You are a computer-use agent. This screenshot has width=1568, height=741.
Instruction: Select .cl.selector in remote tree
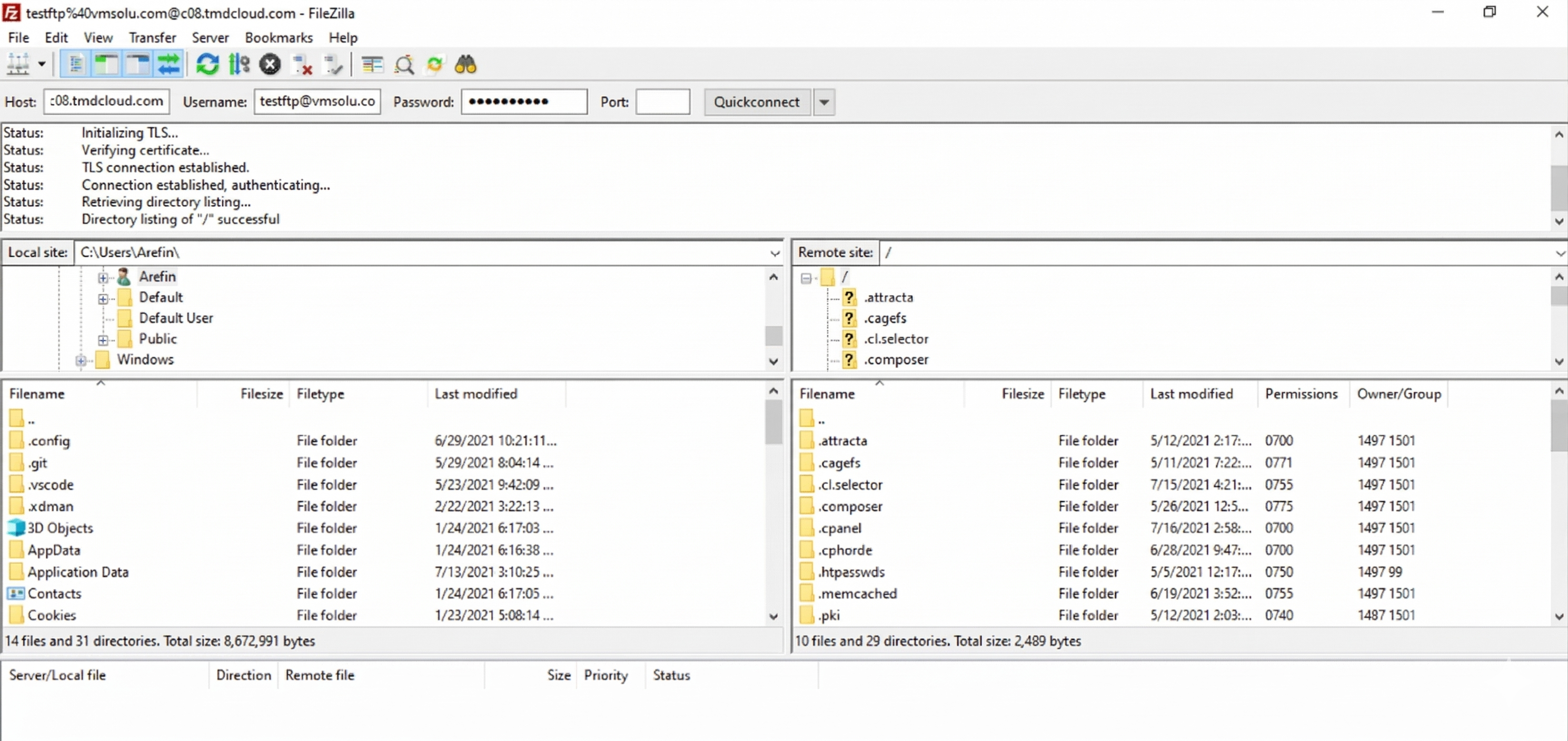(x=896, y=338)
